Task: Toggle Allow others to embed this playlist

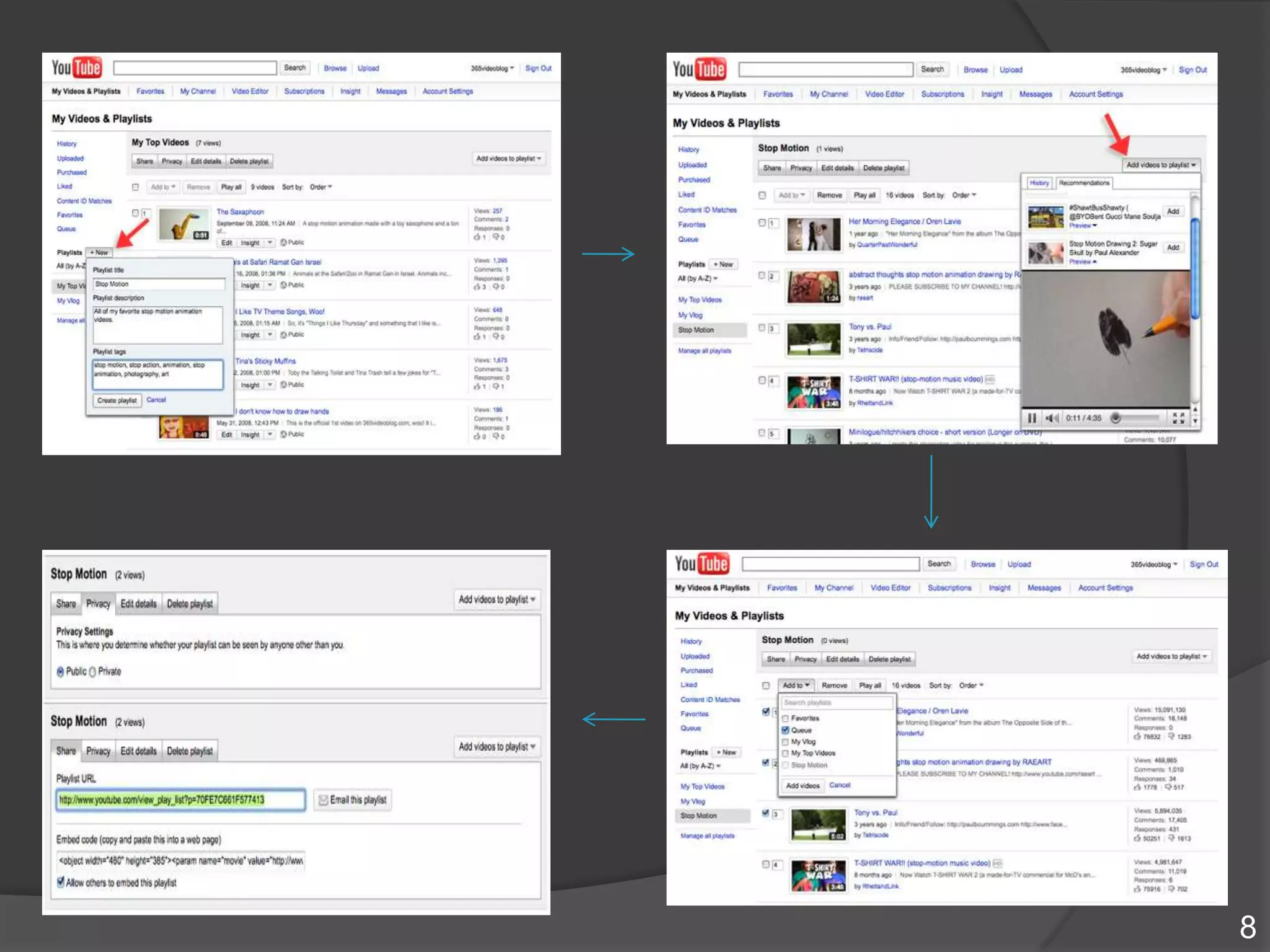Action: coord(61,882)
